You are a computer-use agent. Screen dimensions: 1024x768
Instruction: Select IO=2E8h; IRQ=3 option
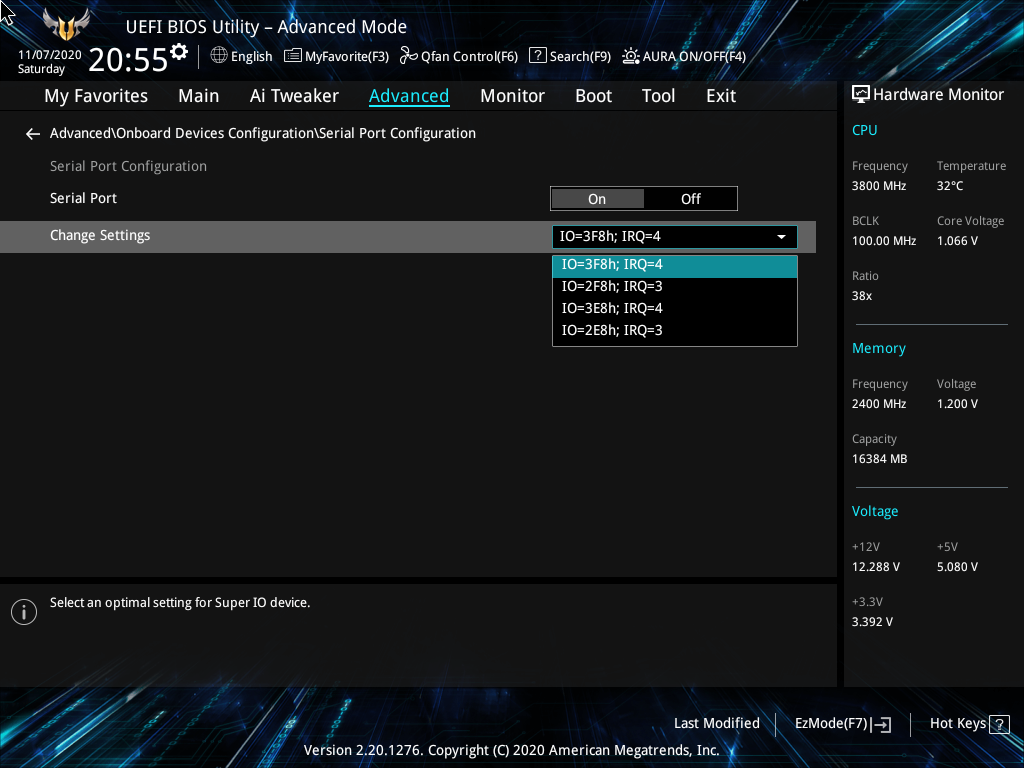tap(675, 330)
